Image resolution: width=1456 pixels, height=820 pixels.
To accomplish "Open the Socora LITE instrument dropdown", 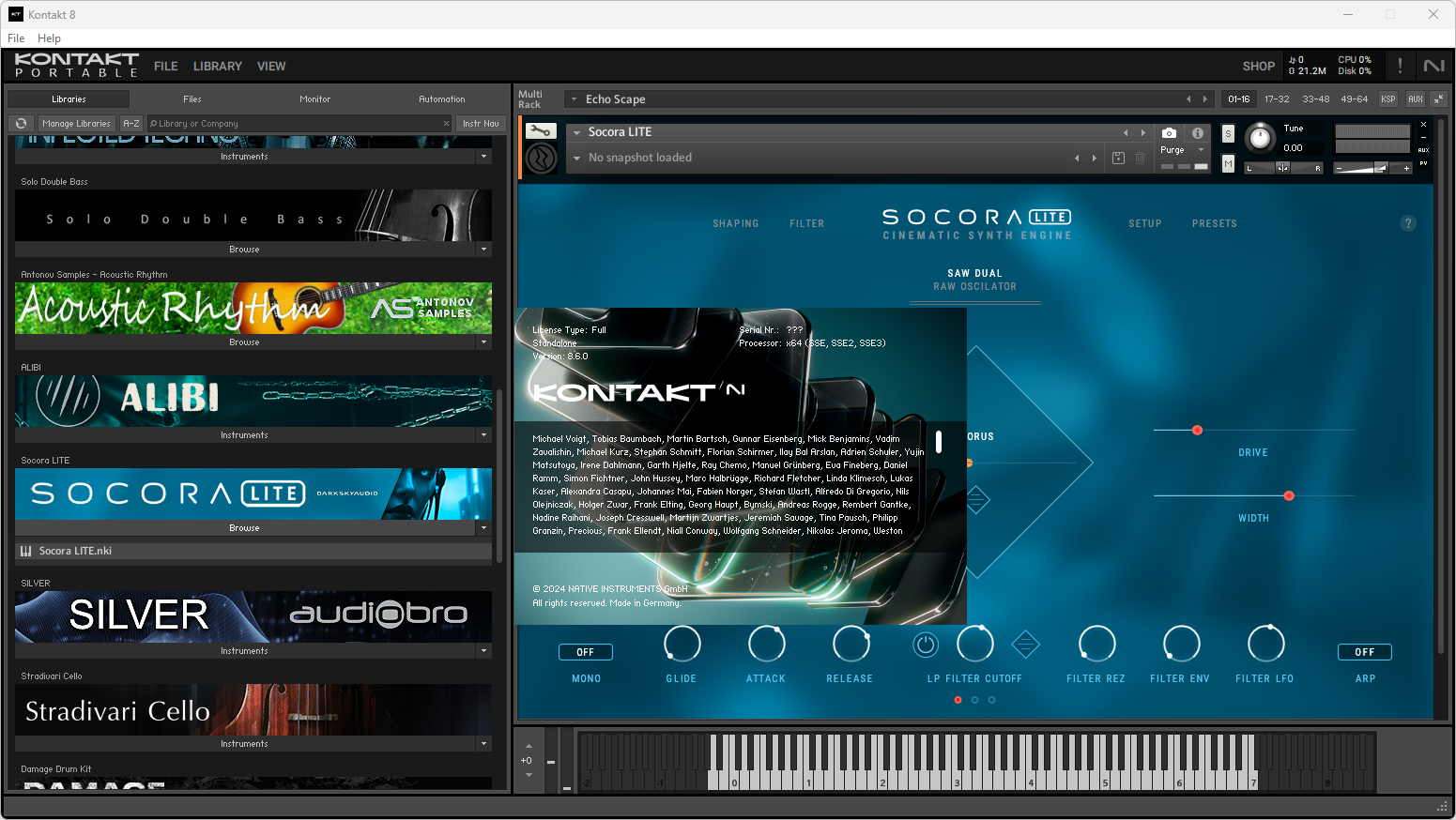I will [576, 133].
